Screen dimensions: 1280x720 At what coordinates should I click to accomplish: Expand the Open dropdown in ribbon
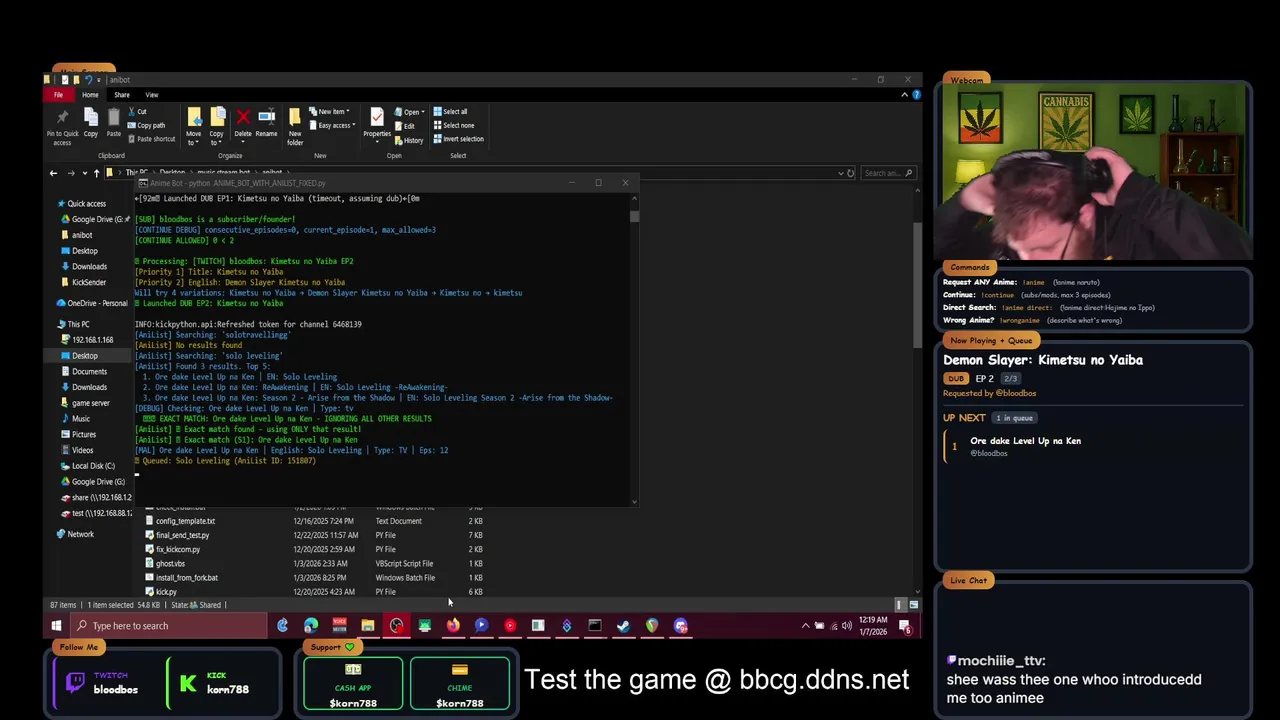(410, 112)
